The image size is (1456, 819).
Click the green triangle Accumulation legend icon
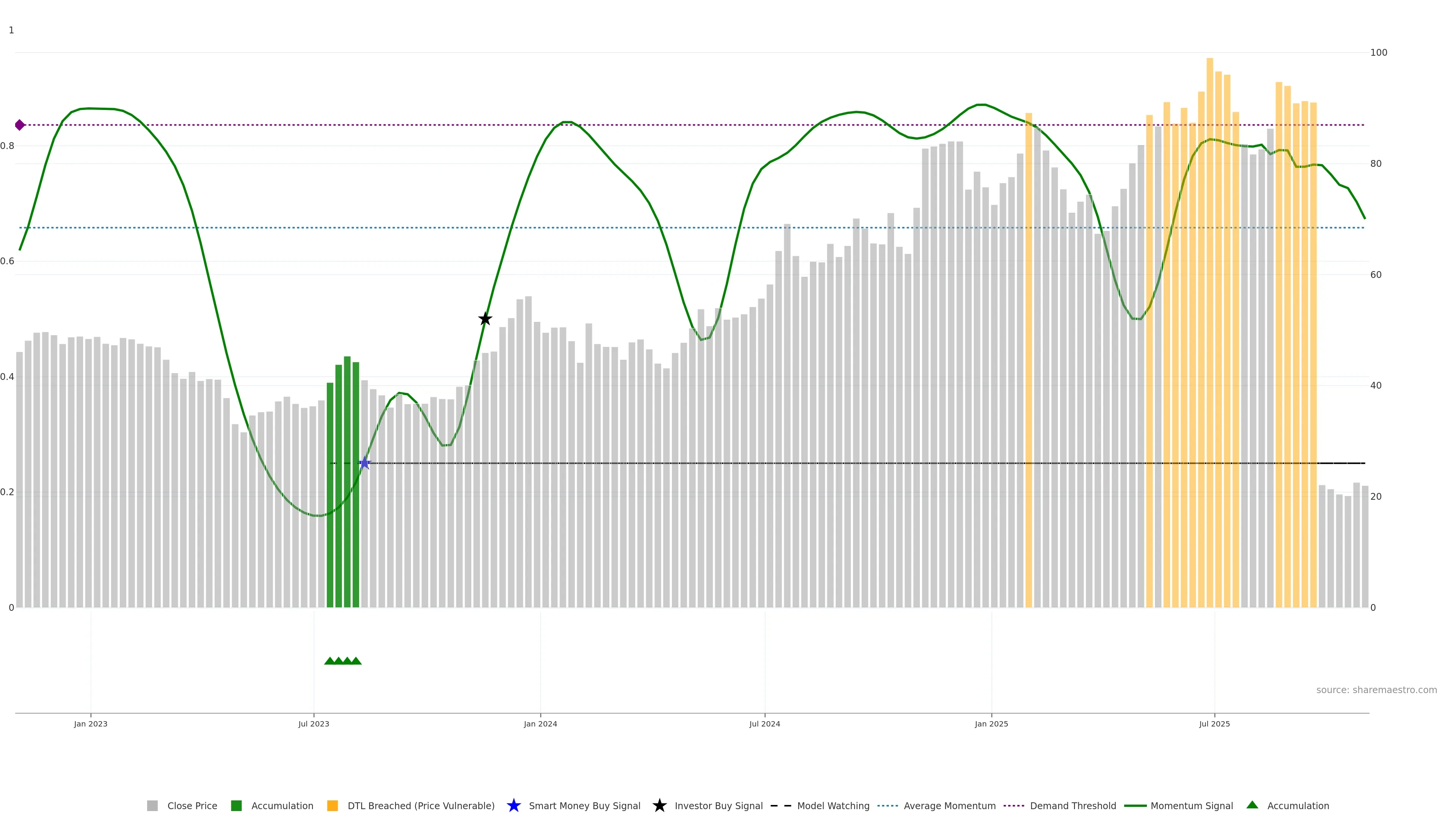coord(1252,805)
